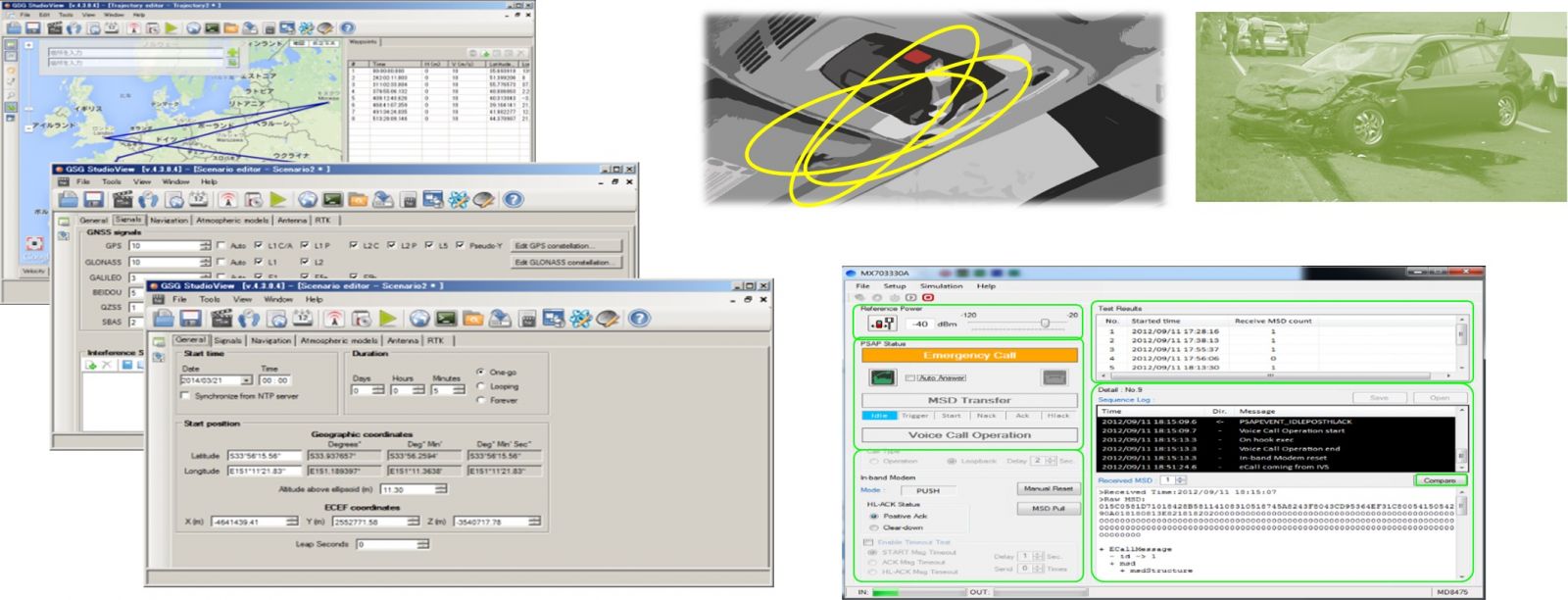Open the Simulation menu in MX703330A
Image resolution: width=1568 pixels, height=600 pixels.
[x=940, y=286]
